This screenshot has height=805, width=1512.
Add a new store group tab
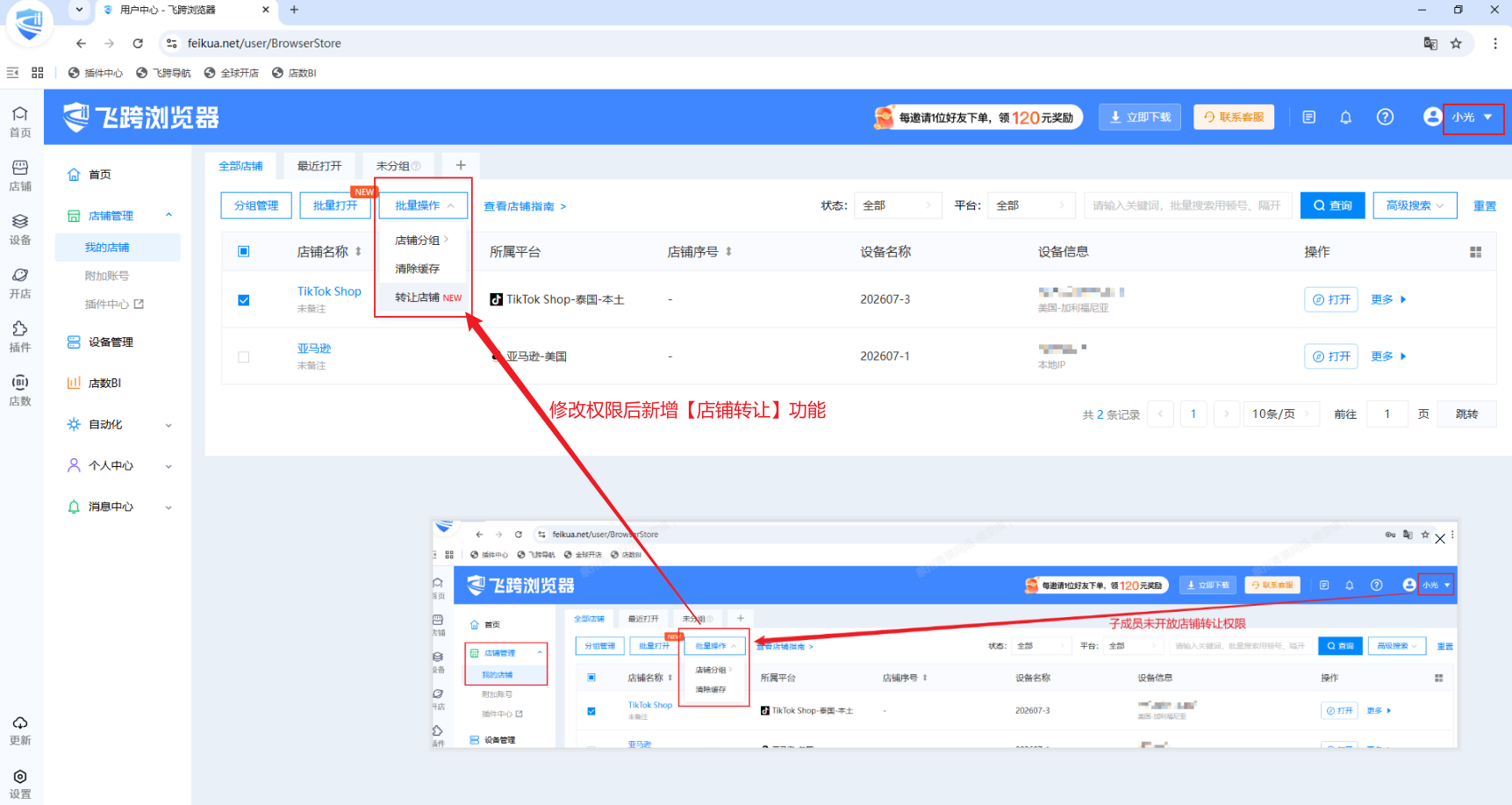pos(461,166)
